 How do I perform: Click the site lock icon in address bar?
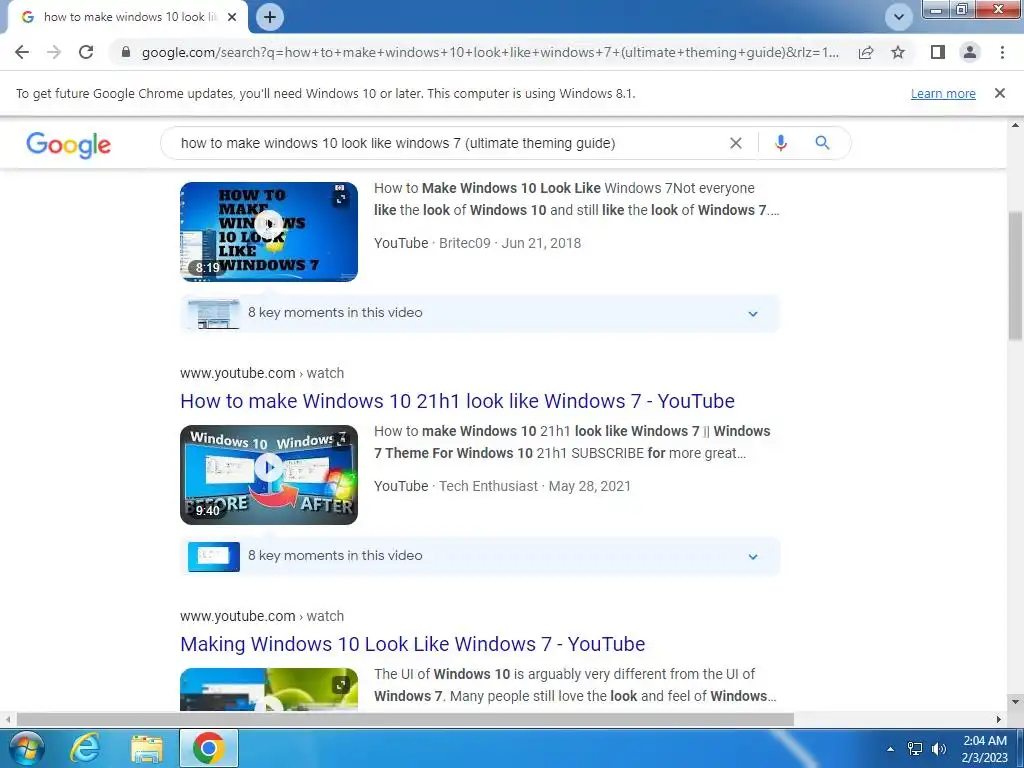coord(126,52)
